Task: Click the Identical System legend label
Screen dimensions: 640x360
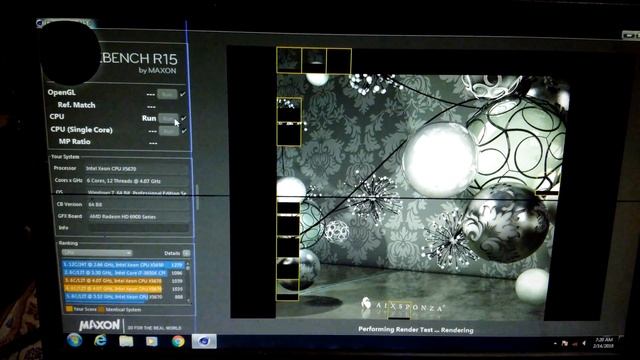Action: point(123,310)
